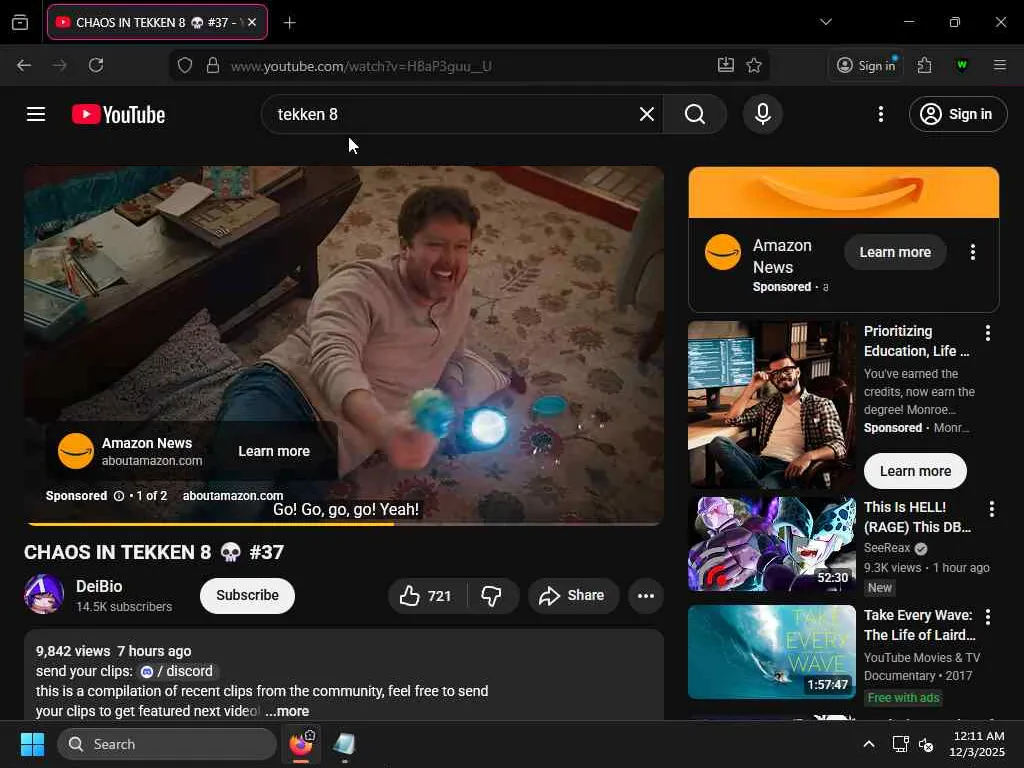
Task: Open the This Is HELL! video thumbnail
Action: click(771, 543)
